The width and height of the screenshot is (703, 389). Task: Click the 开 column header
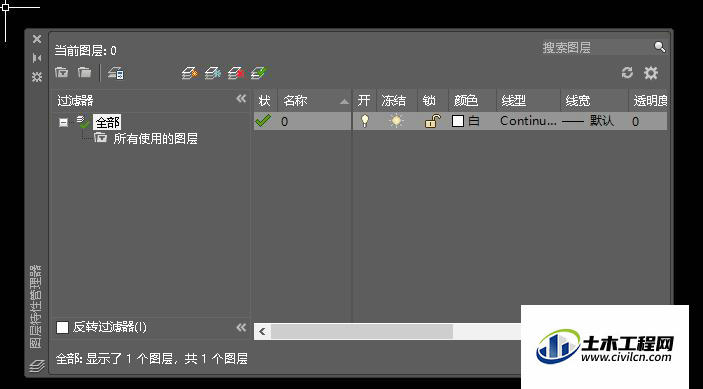364,100
